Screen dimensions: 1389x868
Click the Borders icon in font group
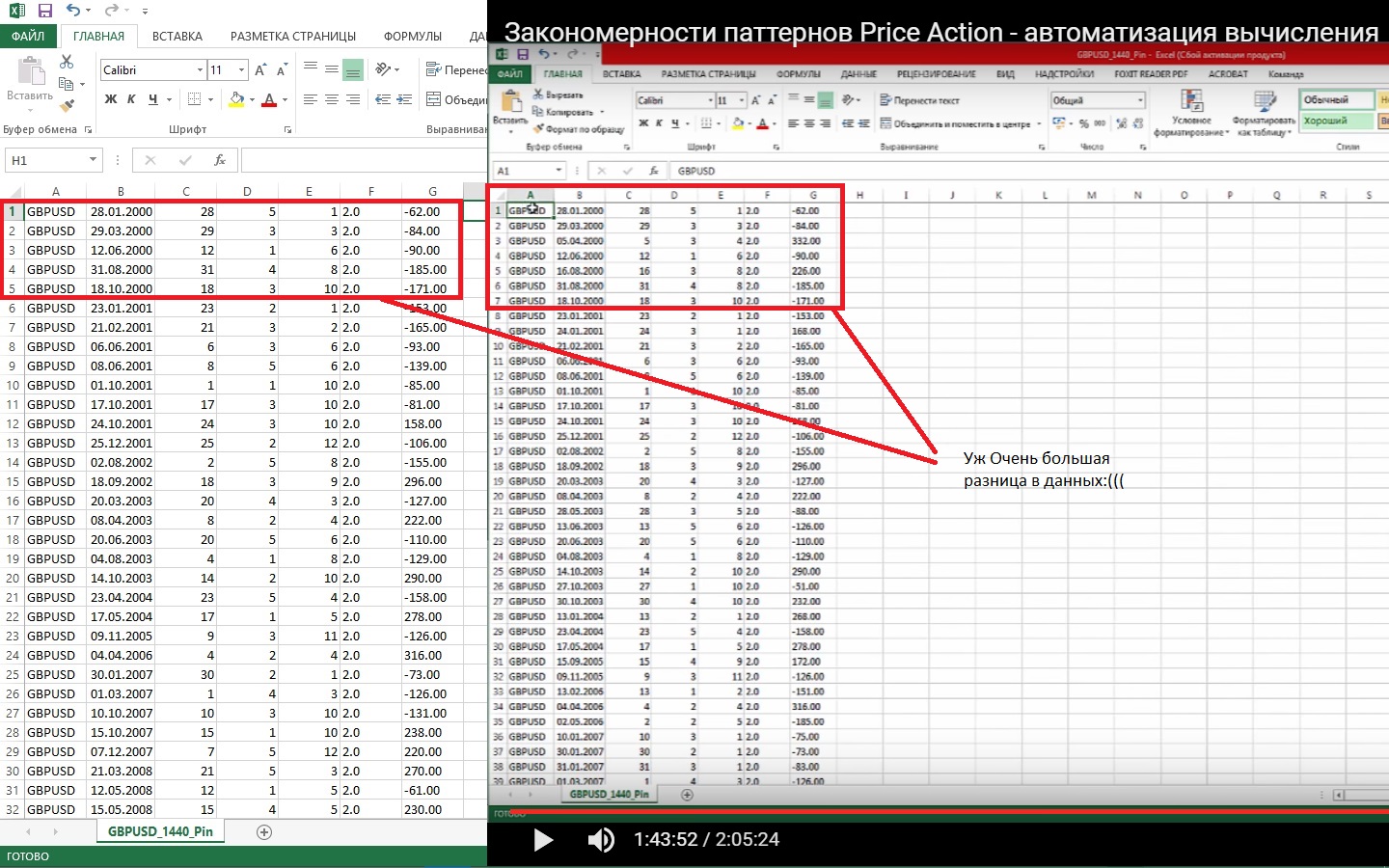(195, 99)
